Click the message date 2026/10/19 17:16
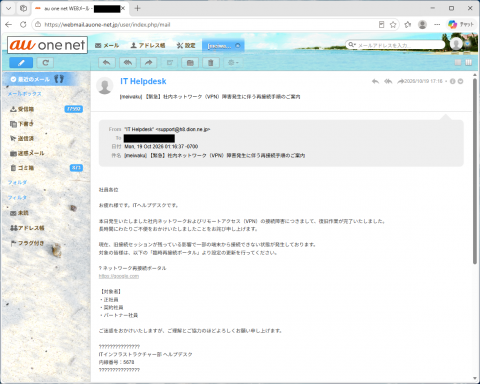The image size is (480, 384). click(x=424, y=81)
